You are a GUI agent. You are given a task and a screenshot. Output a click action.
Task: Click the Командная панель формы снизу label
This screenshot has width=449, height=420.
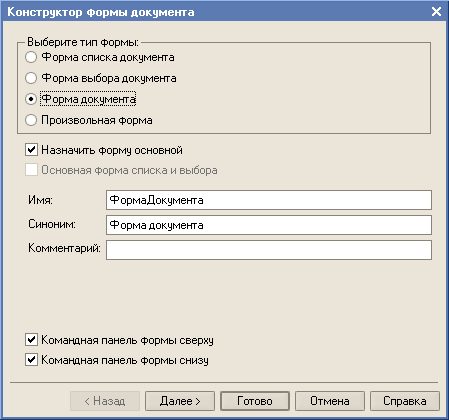click(x=125, y=360)
